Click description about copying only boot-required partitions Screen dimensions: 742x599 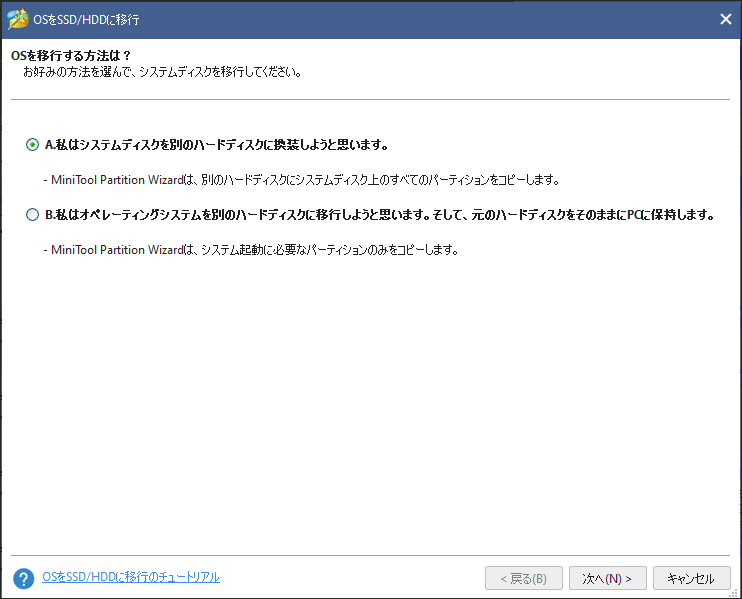click(x=256, y=250)
